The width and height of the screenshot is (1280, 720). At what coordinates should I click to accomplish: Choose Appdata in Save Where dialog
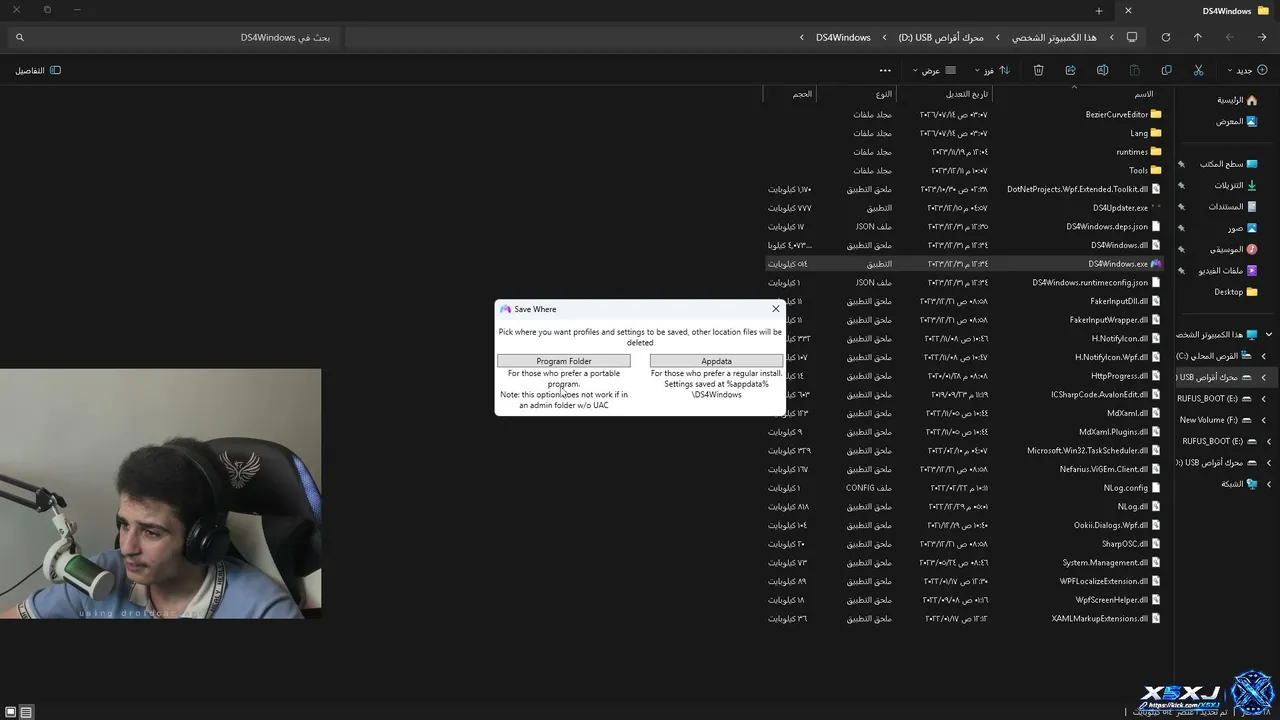(716, 361)
